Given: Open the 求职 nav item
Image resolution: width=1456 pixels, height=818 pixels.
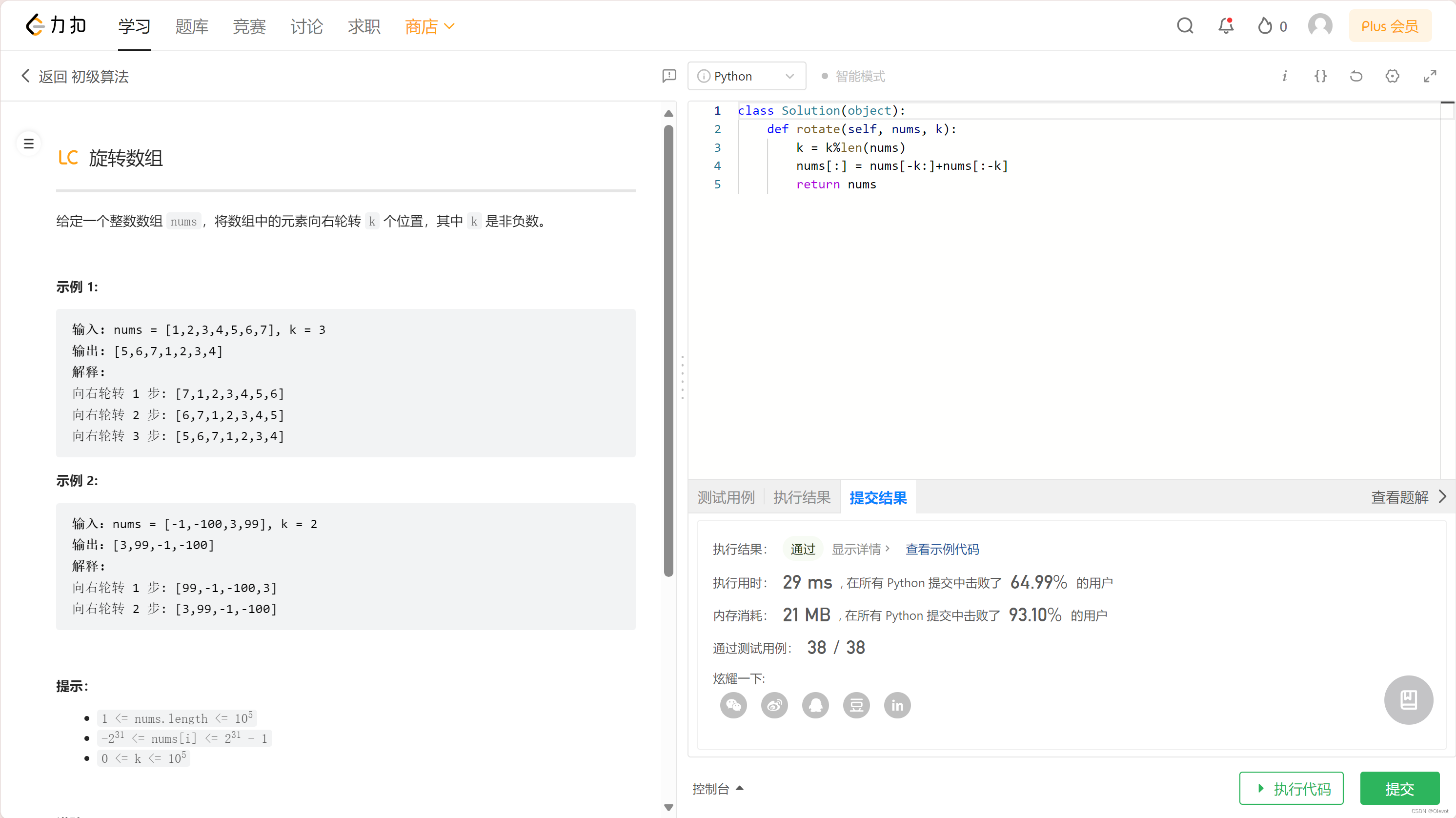Looking at the screenshot, I should click(x=364, y=26).
